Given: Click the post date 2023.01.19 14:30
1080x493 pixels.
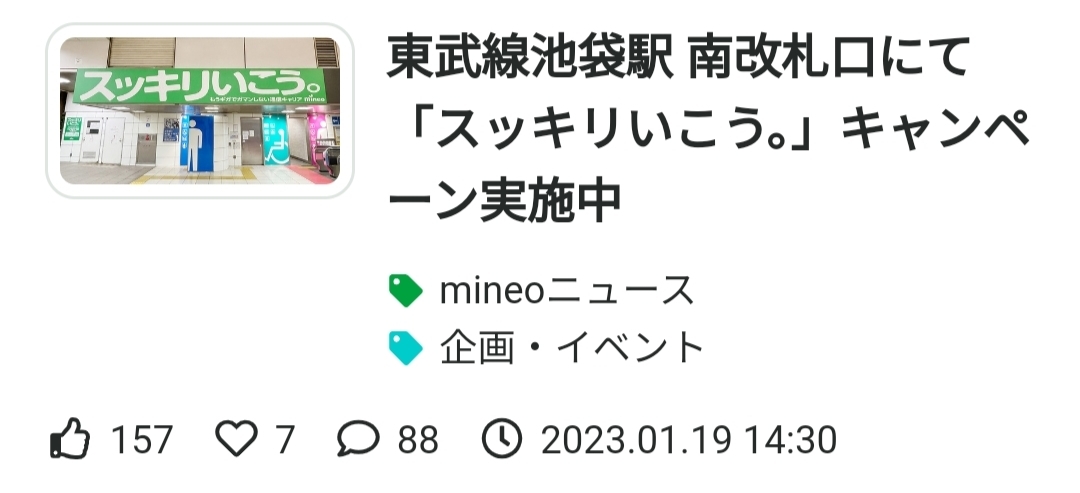Looking at the screenshot, I should (689, 439).
